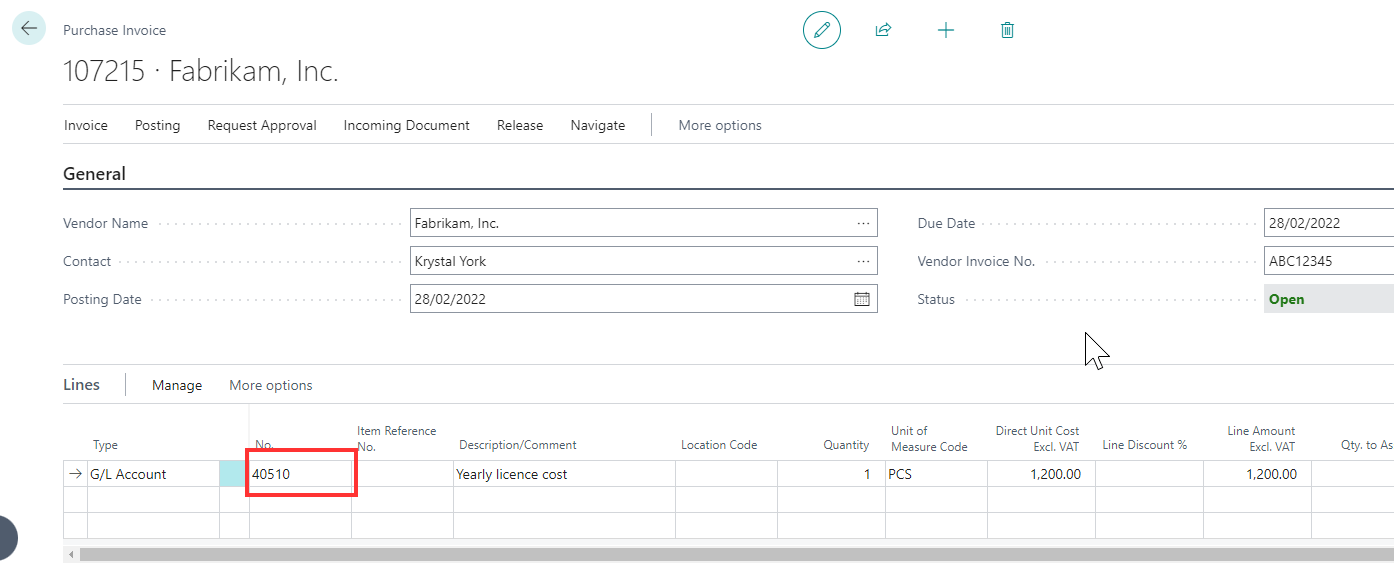Open the Posting menu
Screen dimensions: 1394x575
pyautogui.click(x=158, y=125)
